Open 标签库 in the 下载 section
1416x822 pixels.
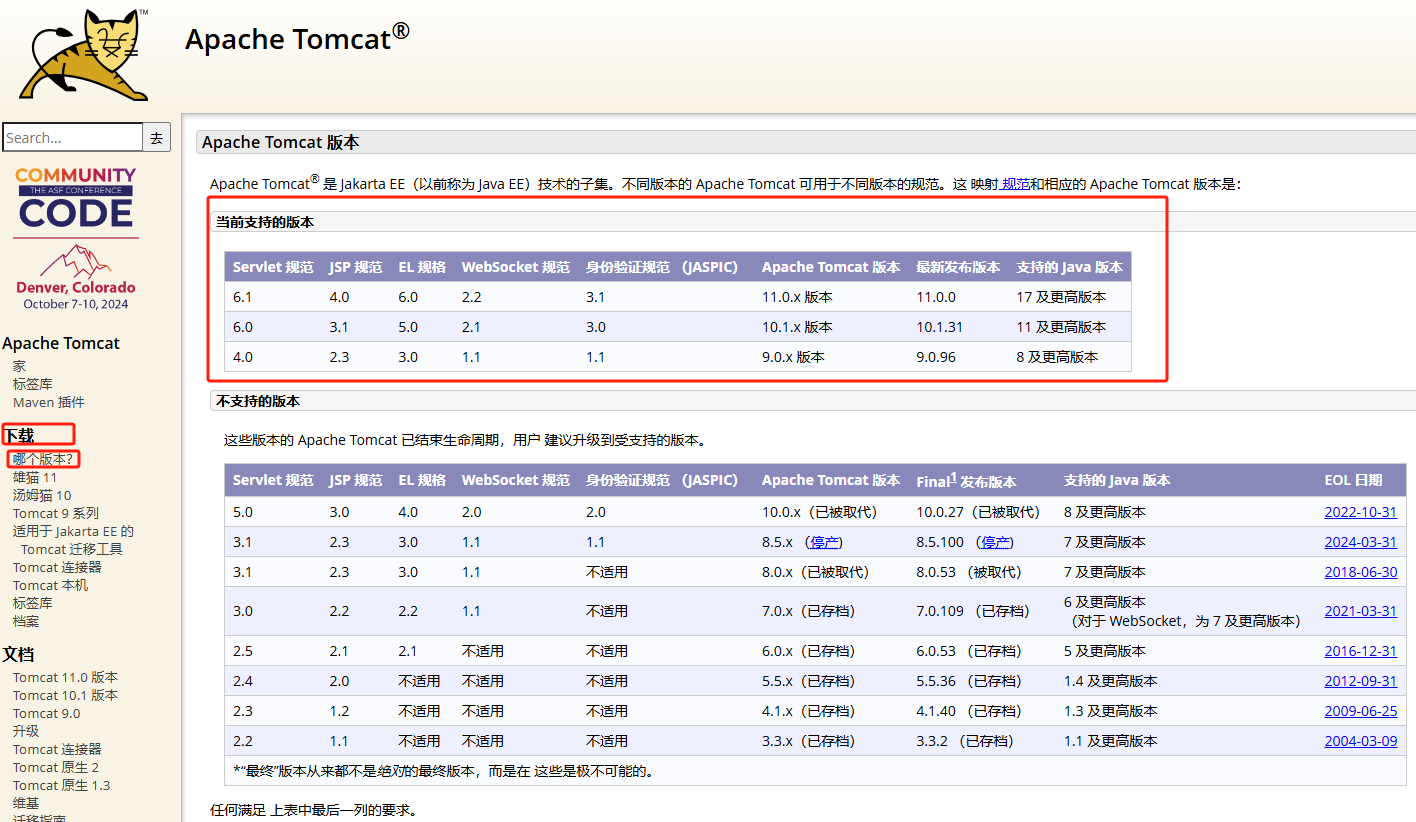tap(33, 603)
